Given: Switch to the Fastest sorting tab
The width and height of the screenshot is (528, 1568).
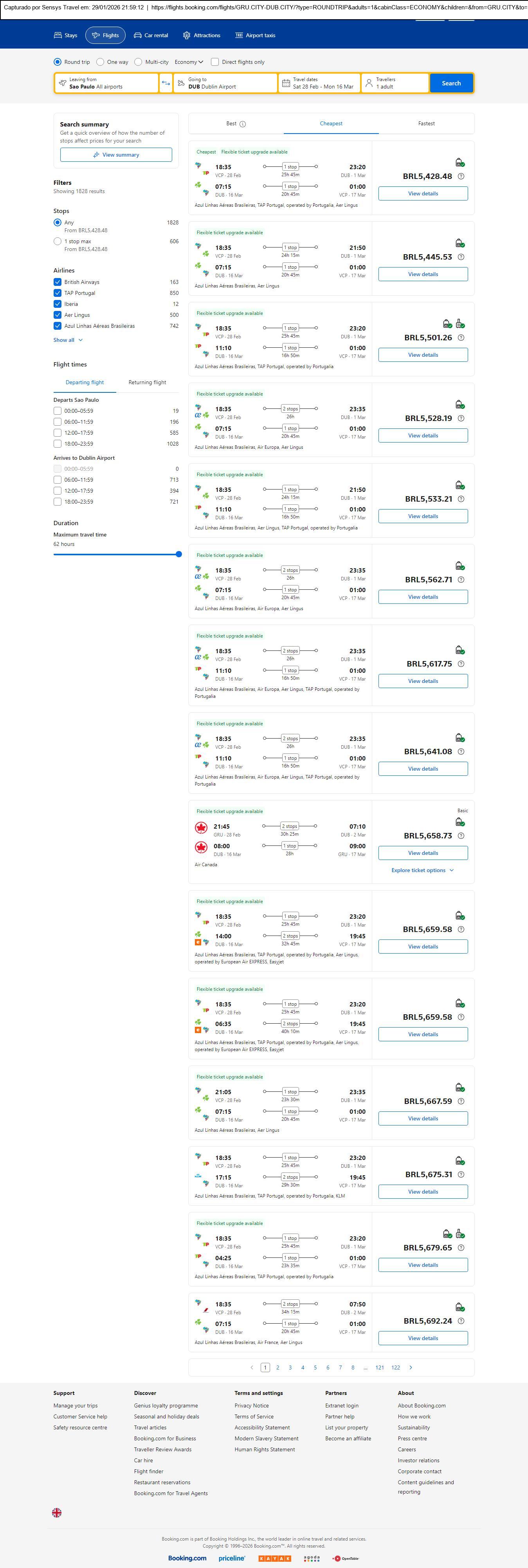Looking at the screenshot, I should pos(426,124).
